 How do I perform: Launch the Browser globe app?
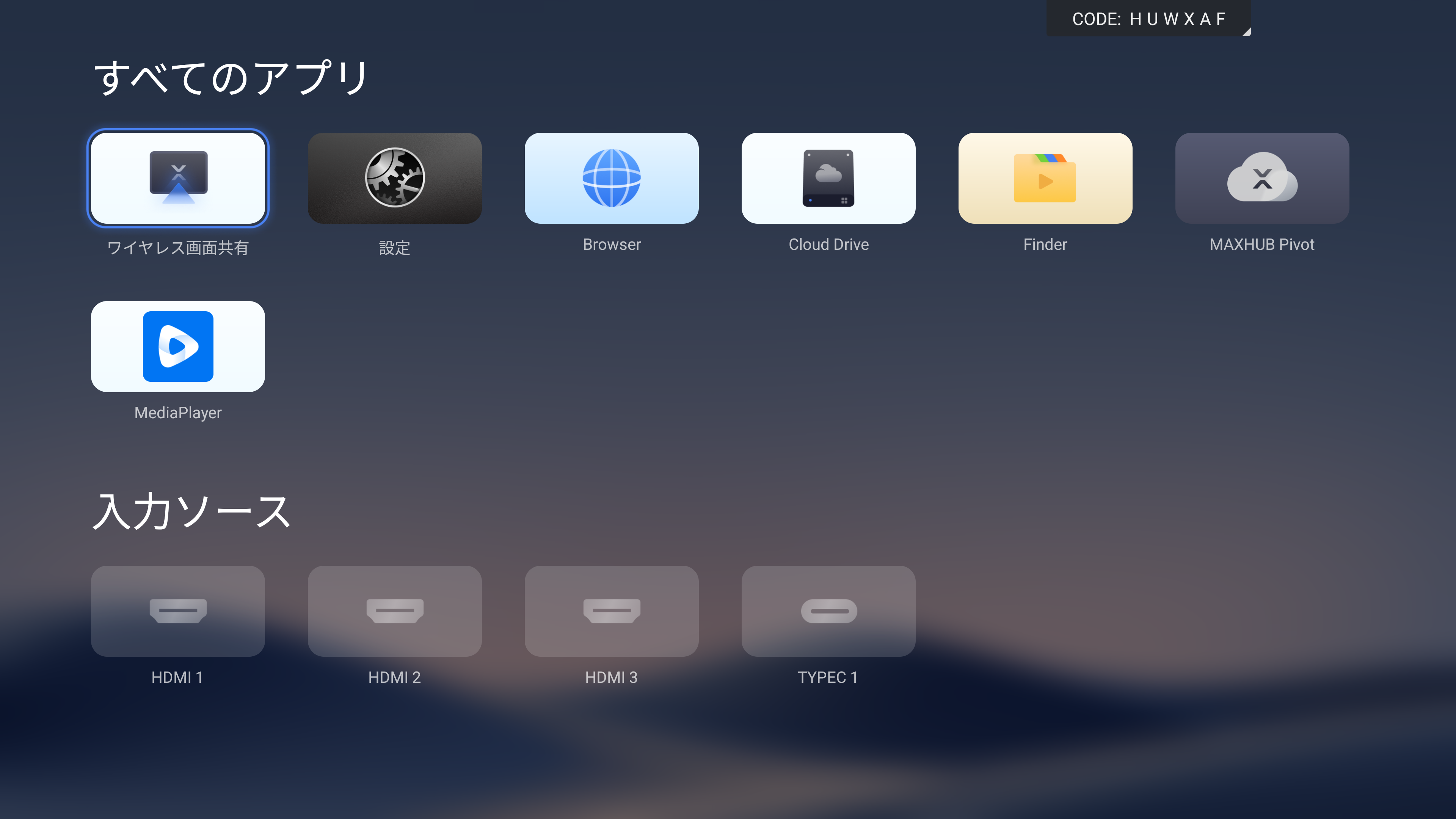611,178
